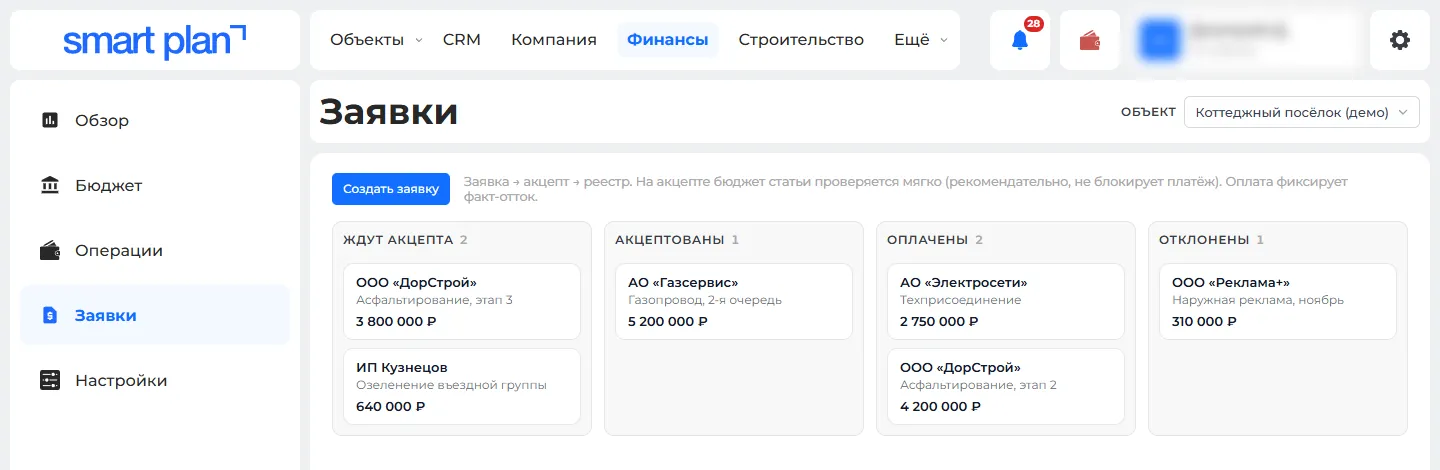Go to Заявки in the sidebar
The width and height of the screenshot is (1440, 470).
pyautogui.click(x=155, y=315)
